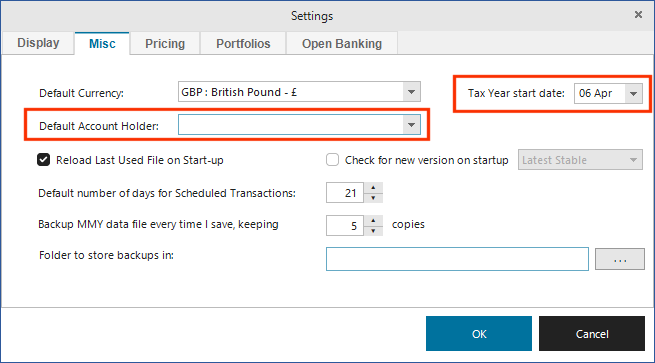Screen dimensions: 655x363
Task: Switch to the Display tab
Action: click(38, 43)
